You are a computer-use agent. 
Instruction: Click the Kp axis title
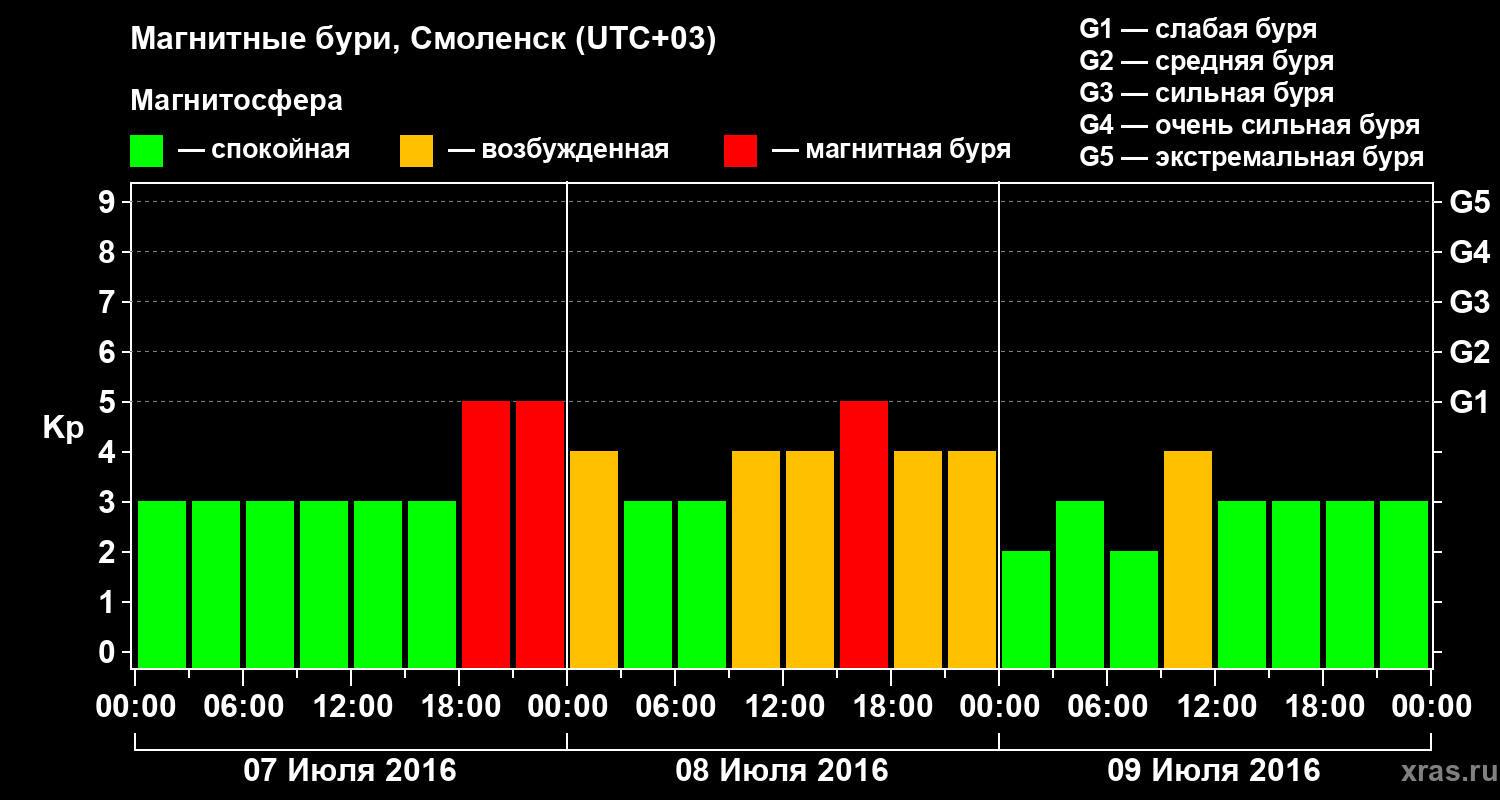click(x=63, y=428)
